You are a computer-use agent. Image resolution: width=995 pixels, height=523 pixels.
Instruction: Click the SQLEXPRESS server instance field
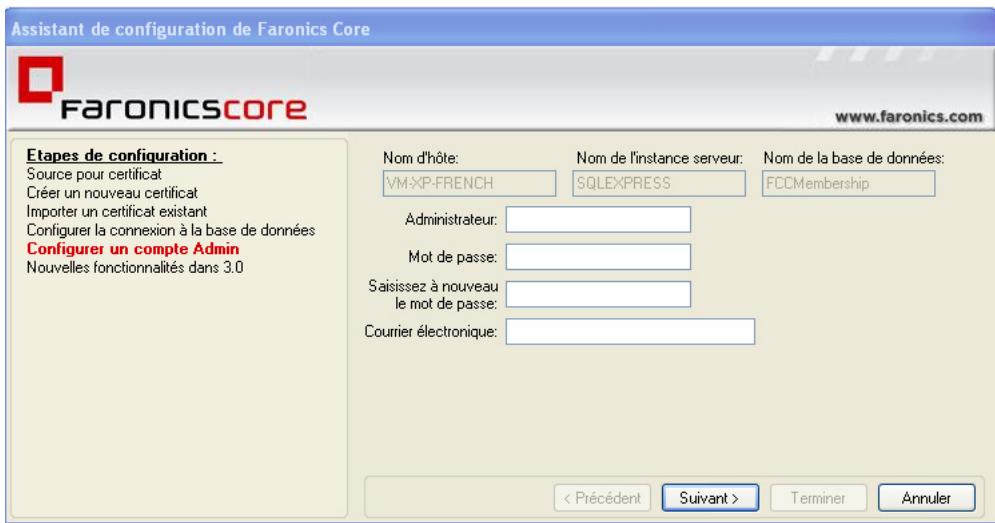[x=659, y=183]
